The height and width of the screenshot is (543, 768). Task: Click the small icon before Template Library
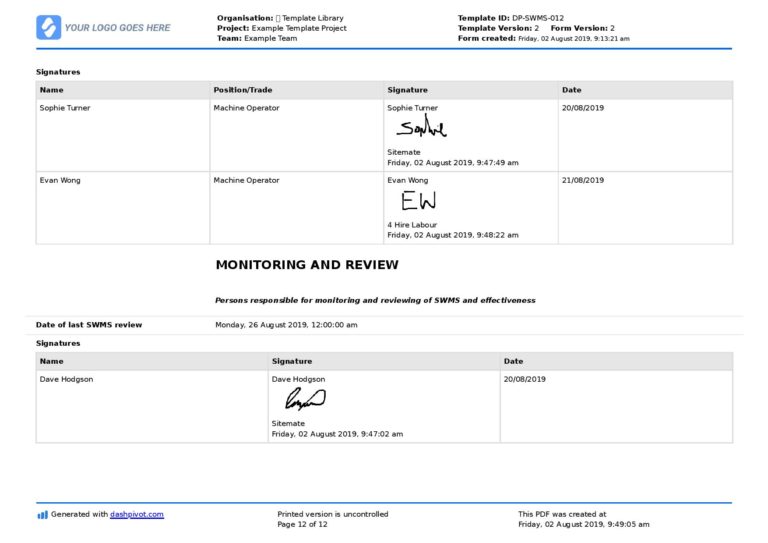click(279, 18)
